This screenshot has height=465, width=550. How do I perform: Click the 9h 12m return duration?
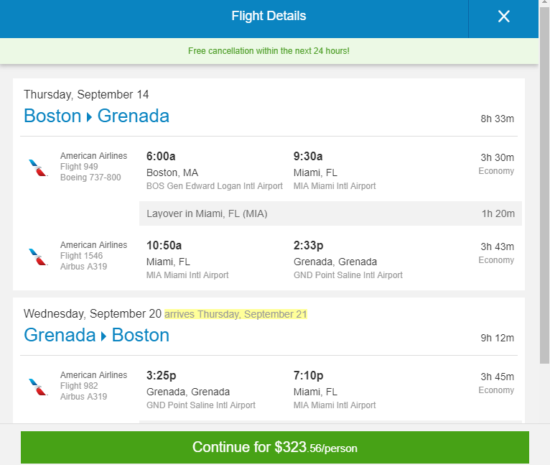pyautogui.click(x=497, y=338)
